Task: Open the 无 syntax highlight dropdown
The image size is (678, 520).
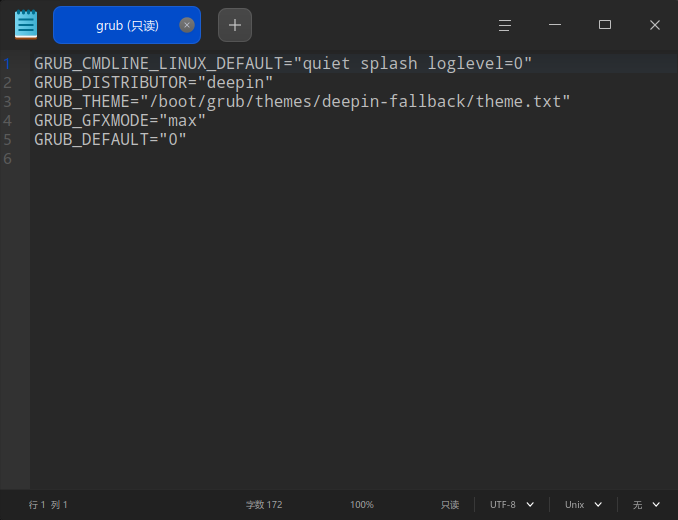Action: pyautogui.click(x=646, y=504)
